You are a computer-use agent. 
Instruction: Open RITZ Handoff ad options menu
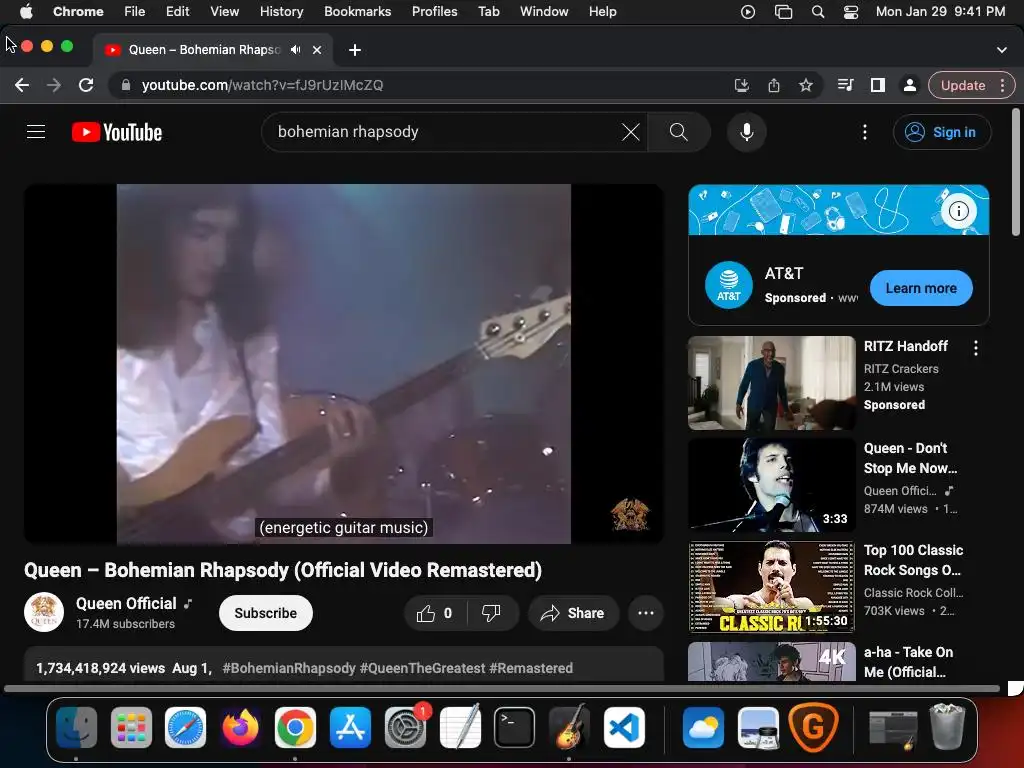click(976, 348)
